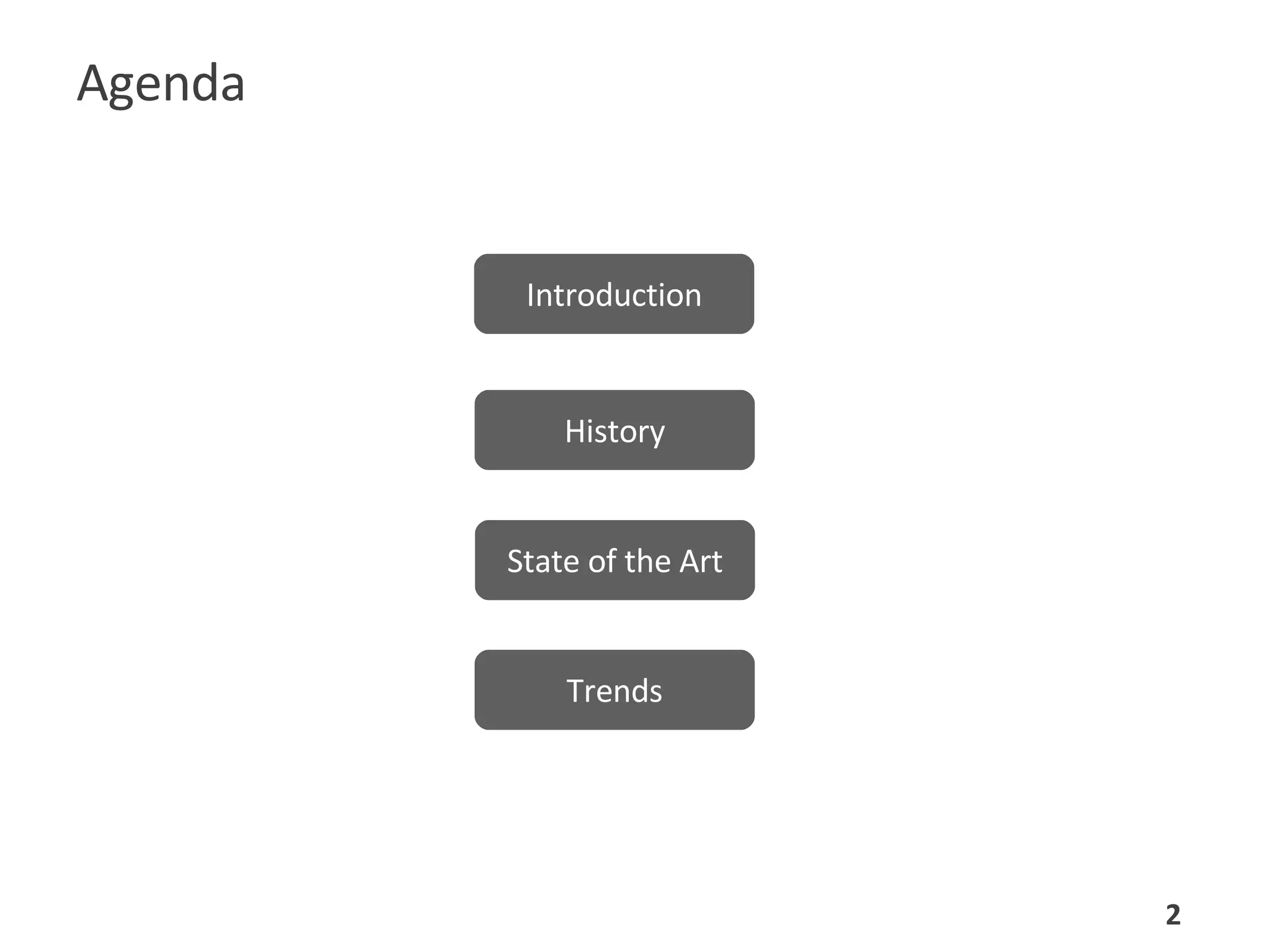Click the final "n" in Introduction

point(693,296)
